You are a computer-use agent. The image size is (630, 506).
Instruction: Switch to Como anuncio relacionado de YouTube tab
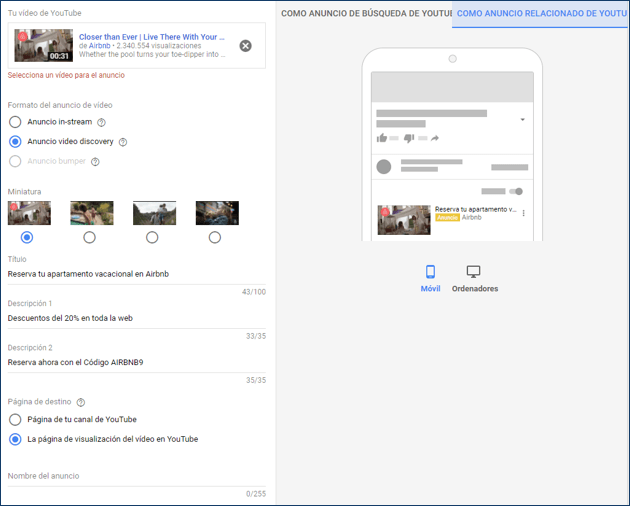[541, 13]
